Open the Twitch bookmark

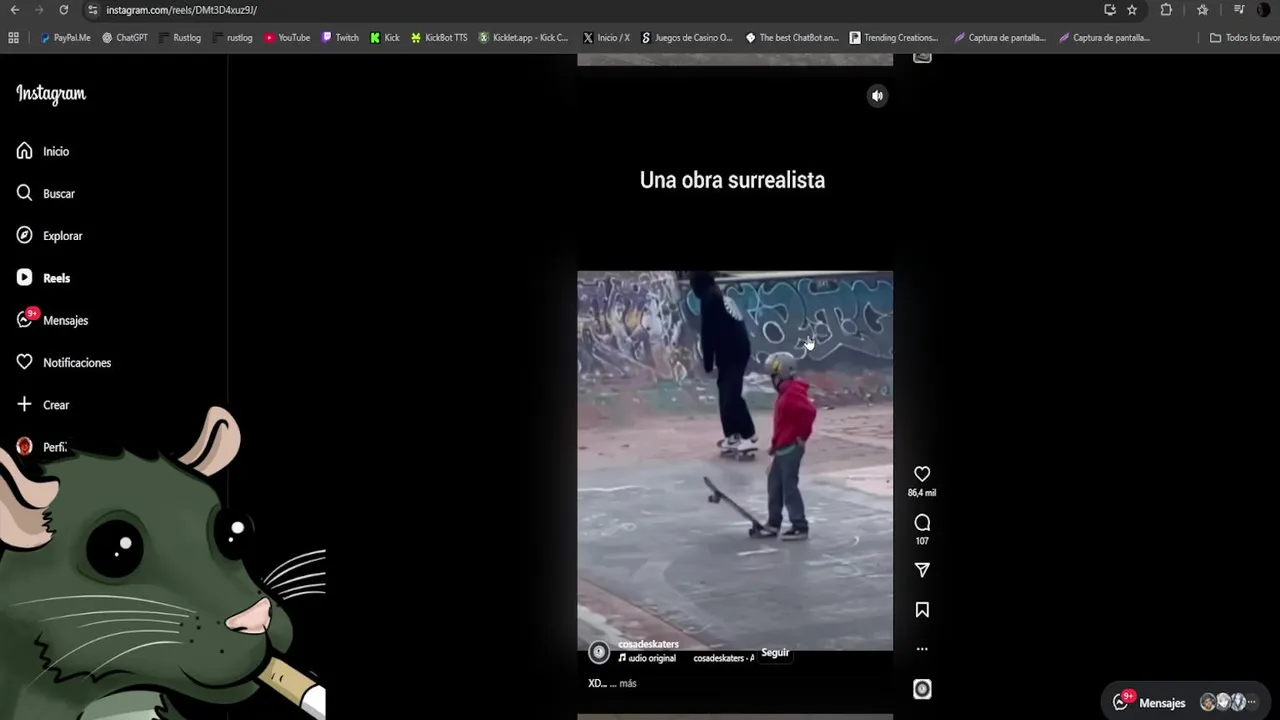click(x=340, y=38)
